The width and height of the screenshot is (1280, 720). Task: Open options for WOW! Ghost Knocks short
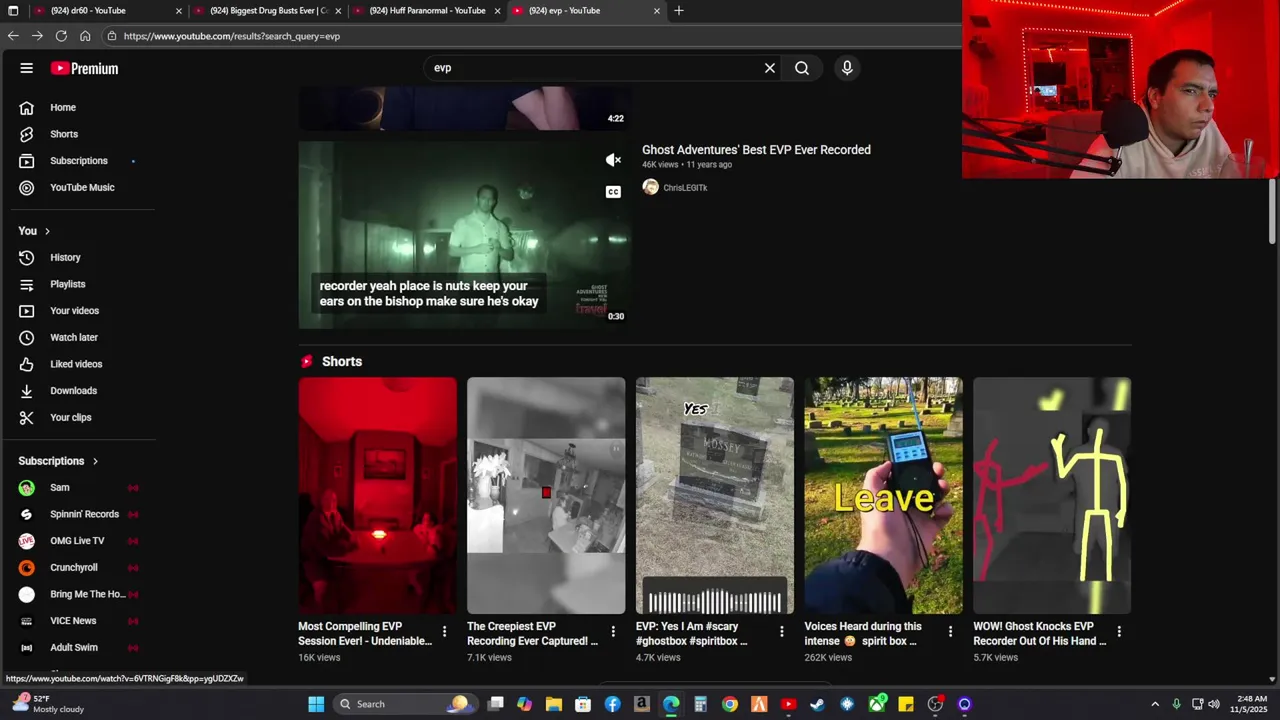(x=1119, y=632)
